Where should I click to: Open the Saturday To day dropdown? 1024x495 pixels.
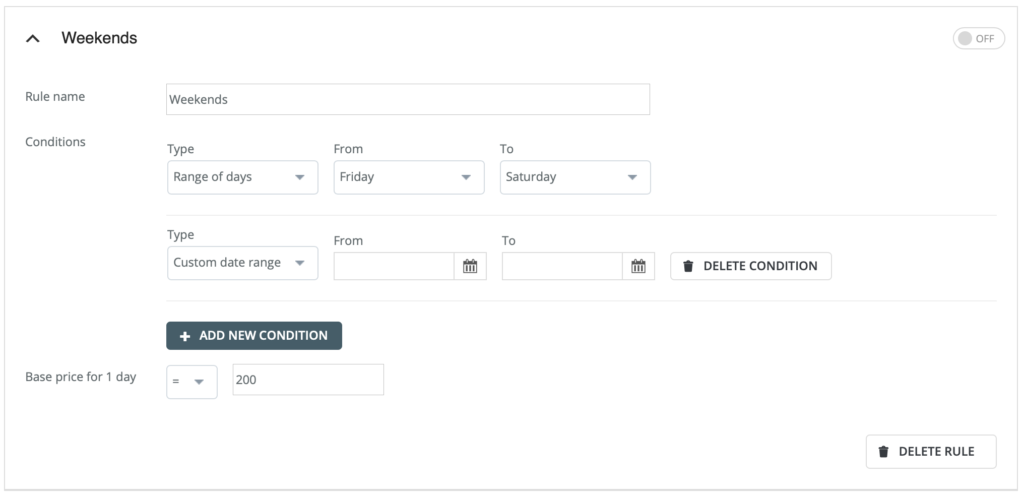click(x=575, y=177)
